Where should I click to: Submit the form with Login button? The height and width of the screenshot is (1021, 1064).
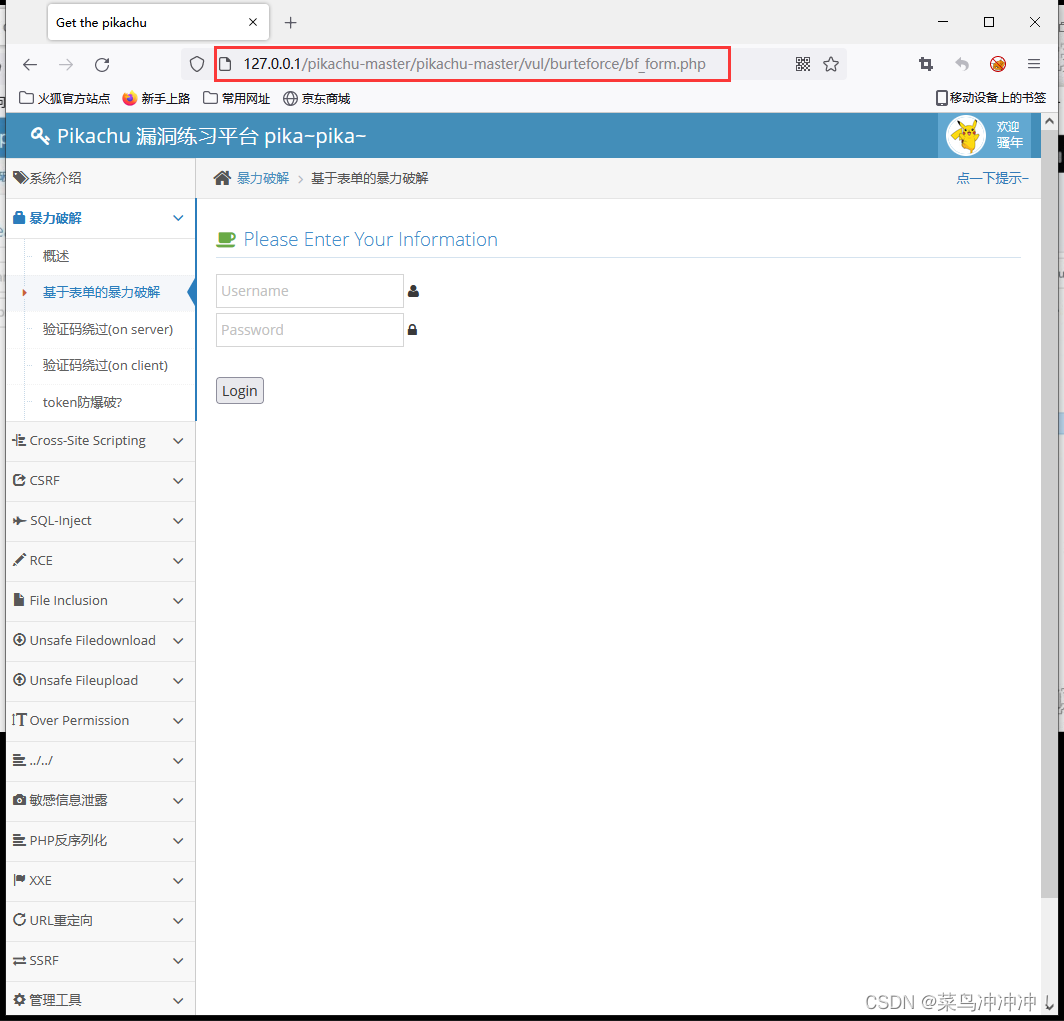pos(240,391)
